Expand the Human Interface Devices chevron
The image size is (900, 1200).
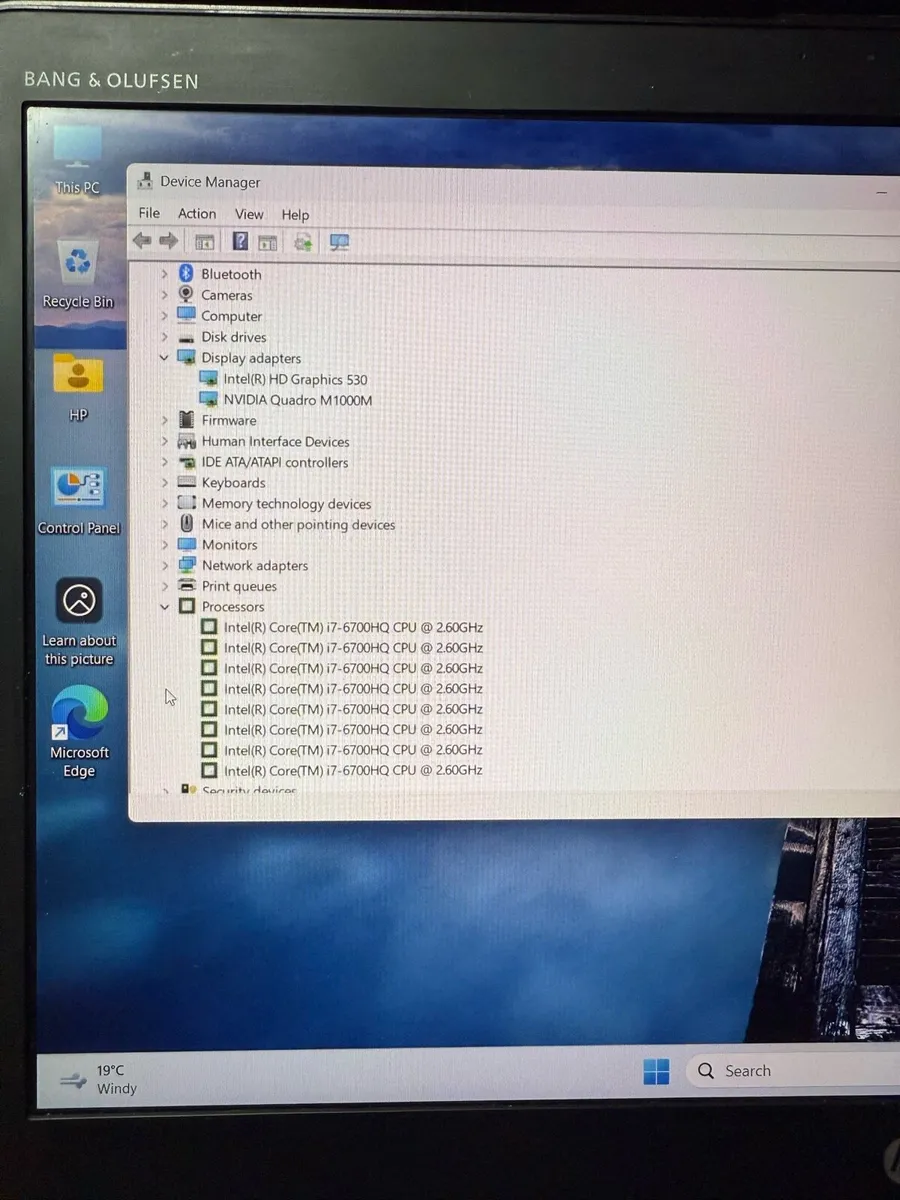[165, 441]
